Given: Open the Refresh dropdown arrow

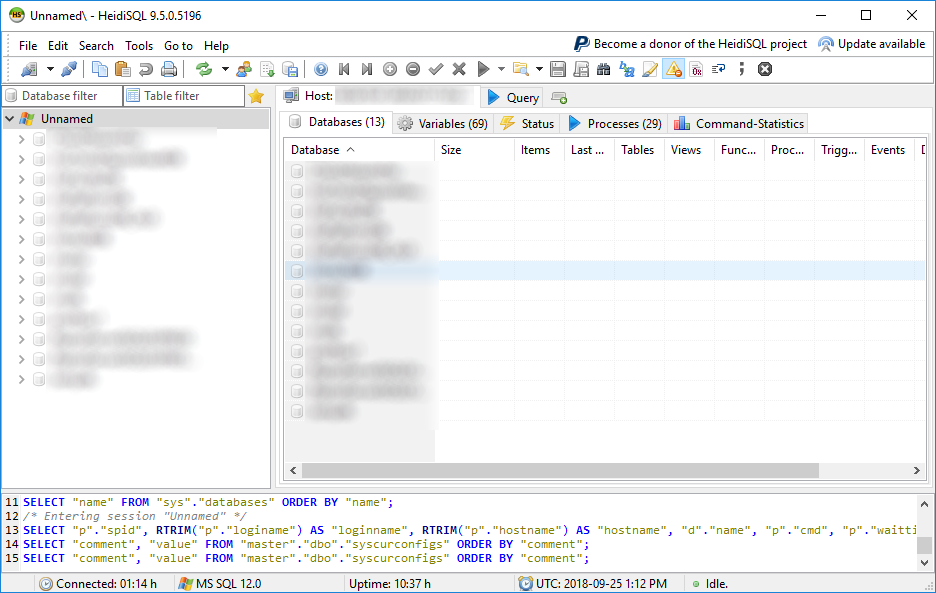Looking at the screenshot, I should pyautogui.click(x=225, y=69).
